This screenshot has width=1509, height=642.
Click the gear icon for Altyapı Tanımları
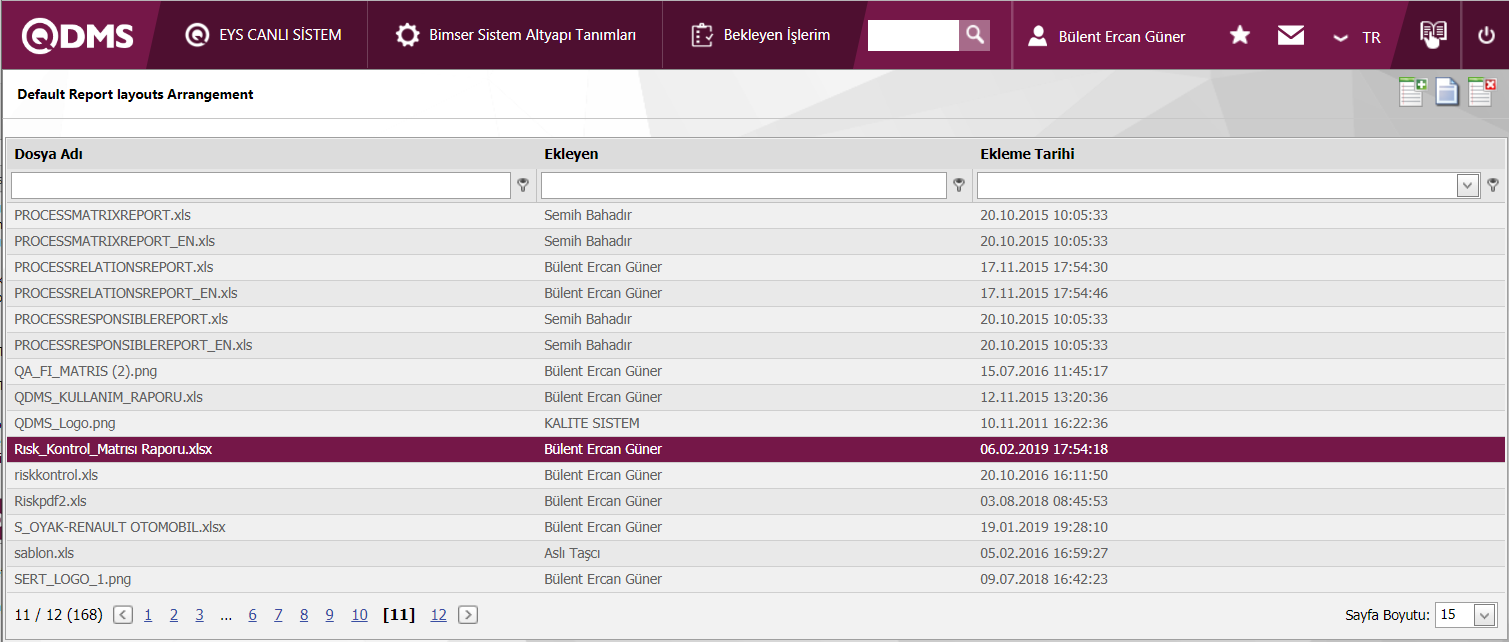point(407,35)
